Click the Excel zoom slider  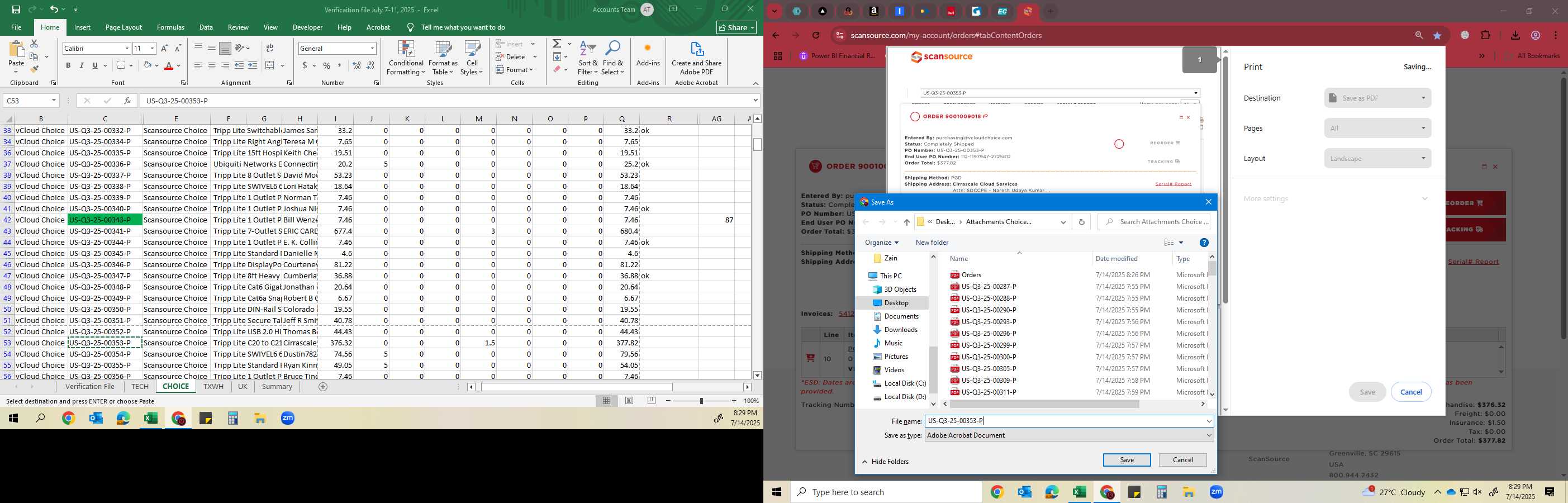(701, 401)
